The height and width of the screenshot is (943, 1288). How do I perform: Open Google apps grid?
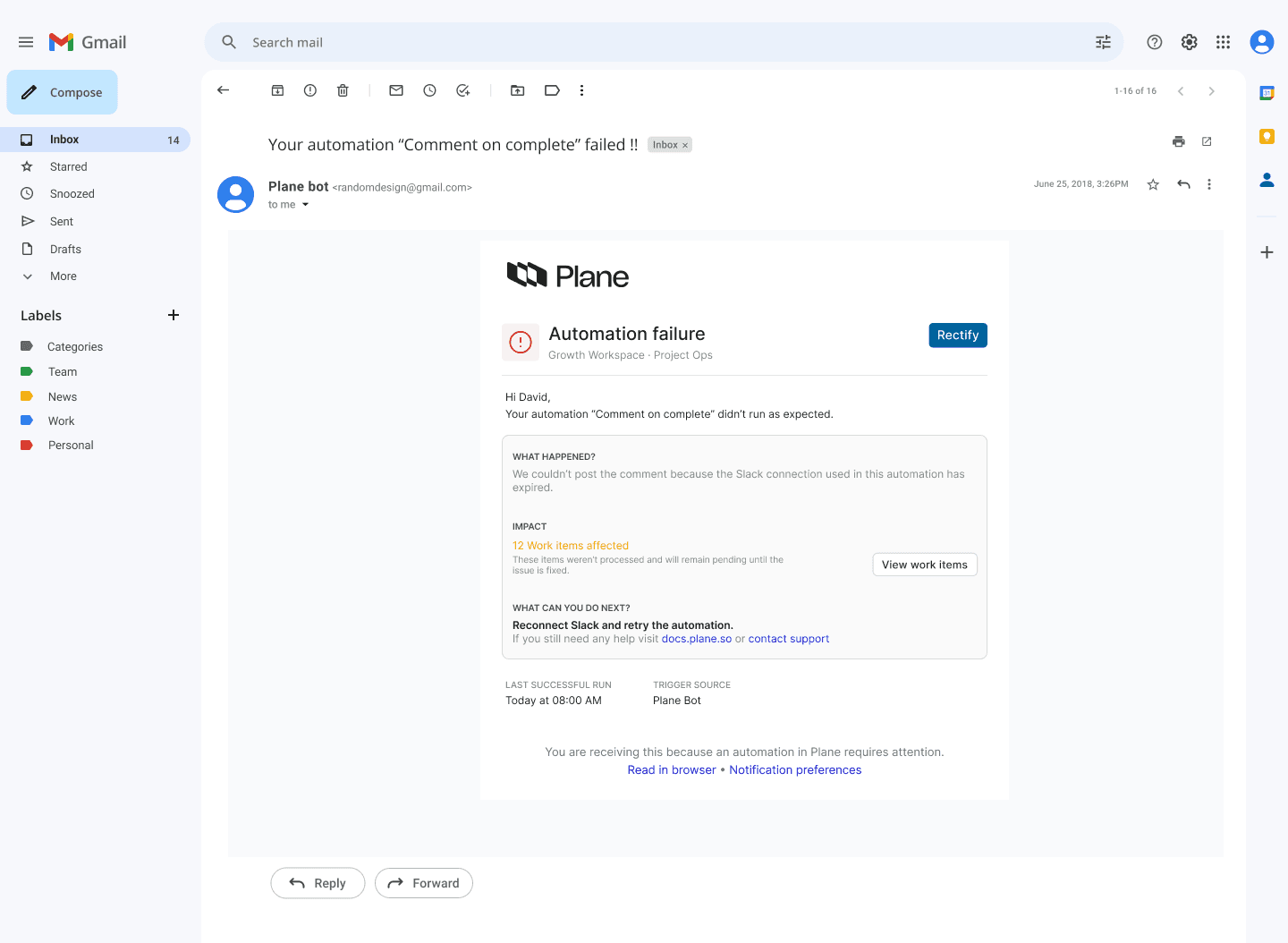tap(1223, 42)
